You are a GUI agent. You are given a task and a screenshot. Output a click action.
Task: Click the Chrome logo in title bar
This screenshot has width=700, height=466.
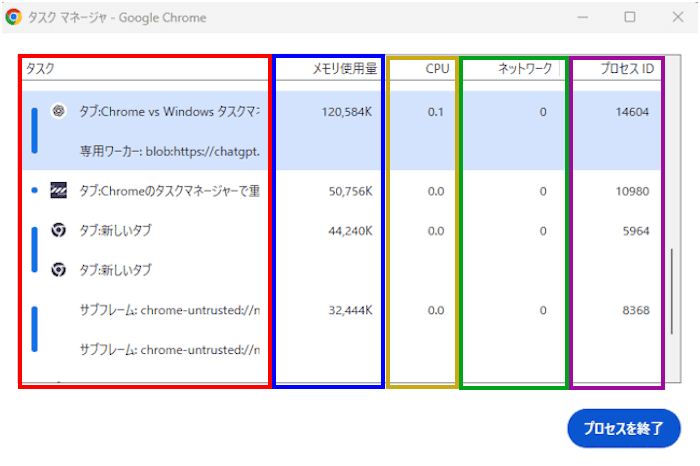tap(14, 17)
